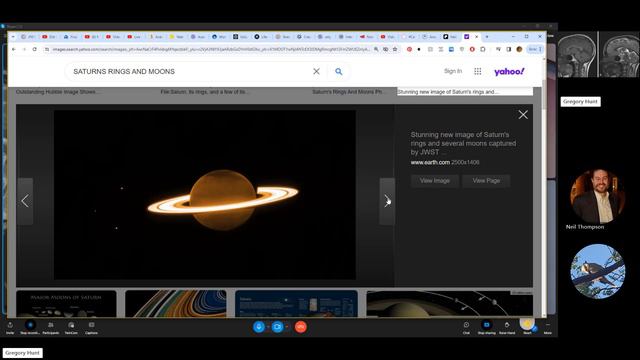
Task: Turn off the camera in the call bar
Action: [278, 327]
